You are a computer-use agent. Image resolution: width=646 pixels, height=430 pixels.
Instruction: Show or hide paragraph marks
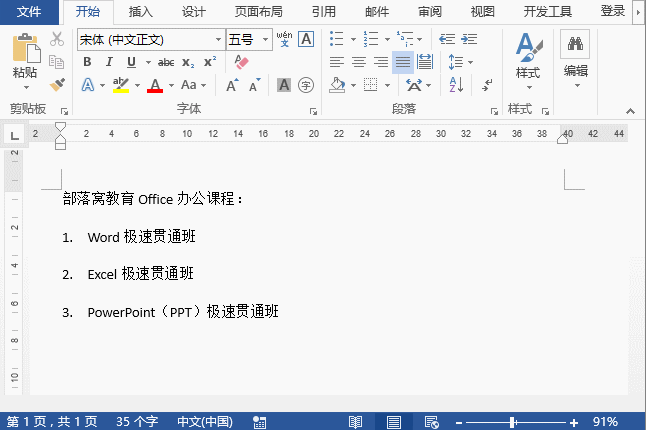click(487, 85)
